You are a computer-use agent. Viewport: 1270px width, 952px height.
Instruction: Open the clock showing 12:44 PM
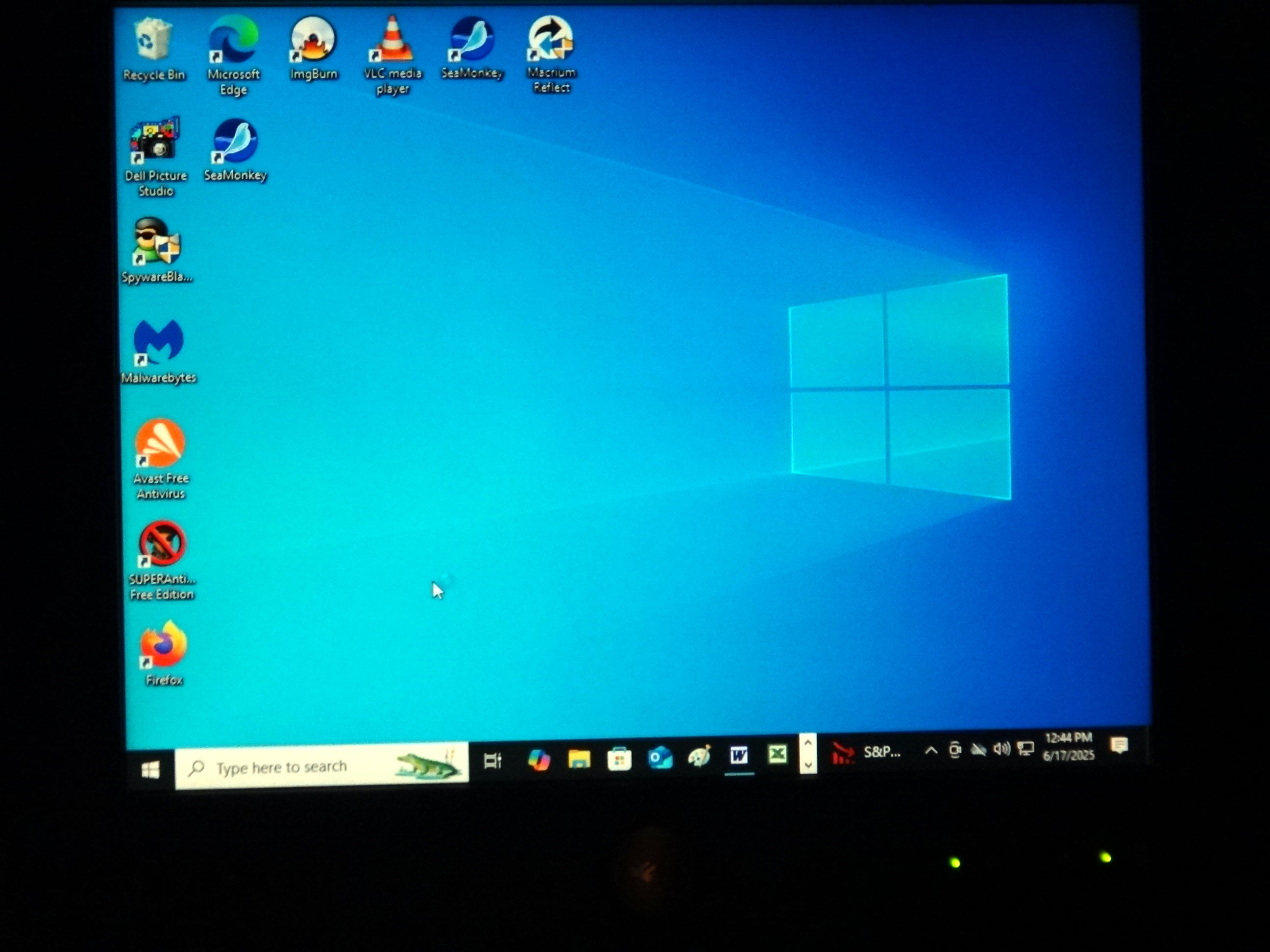[1069, 746]
